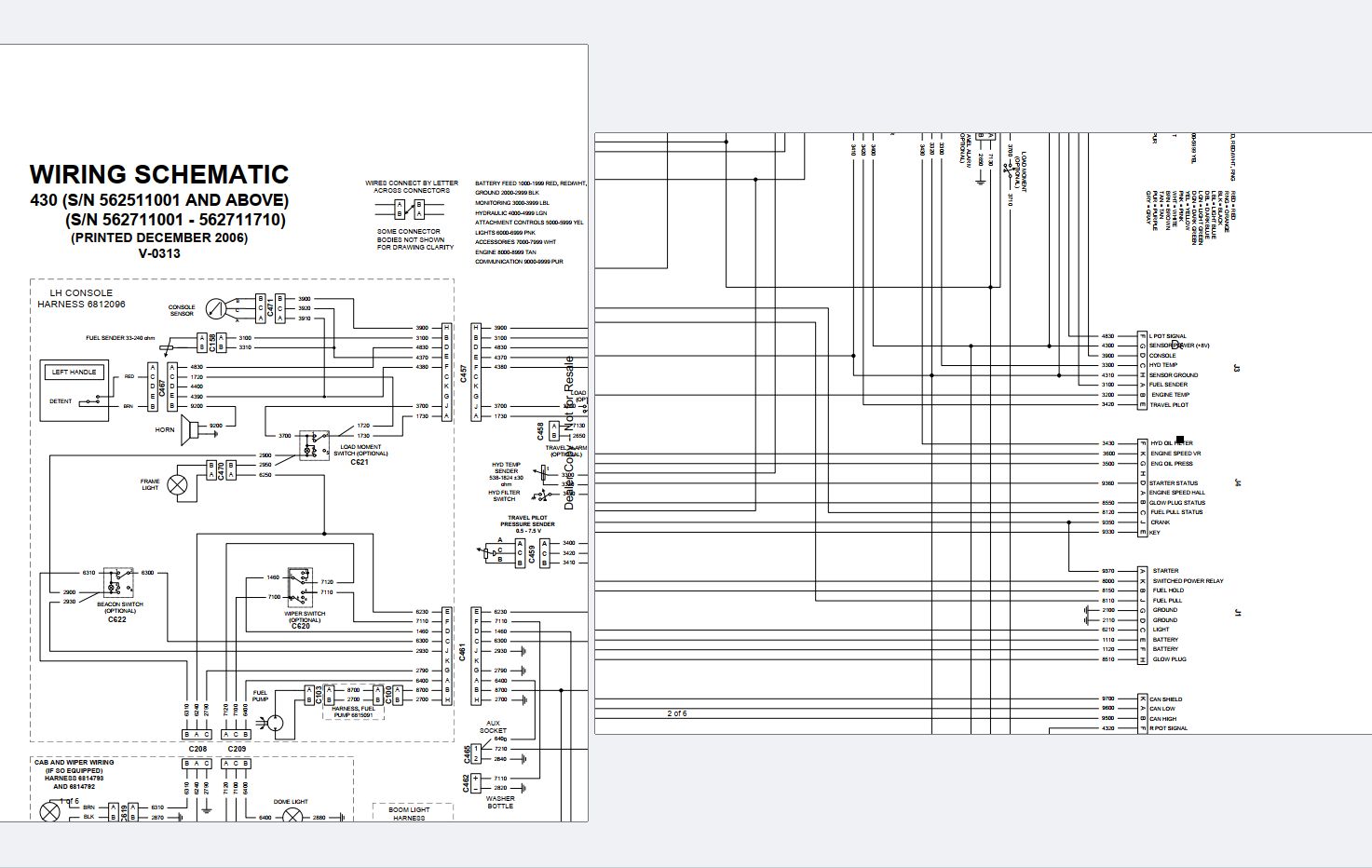Viewport: 1372px width, 868px height.
Task: Click the V-0313 drawing number
Action: (159, 253)
